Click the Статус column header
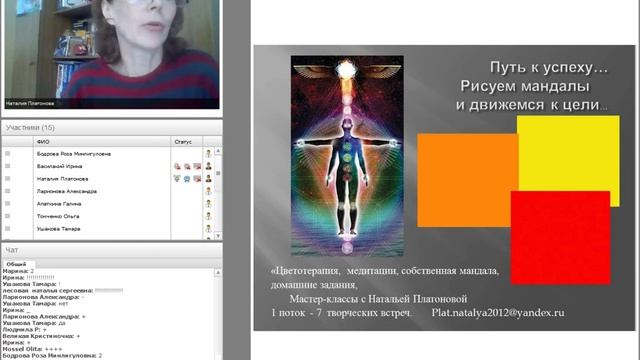This screenshot has width=640, height=360. point(187,142)
